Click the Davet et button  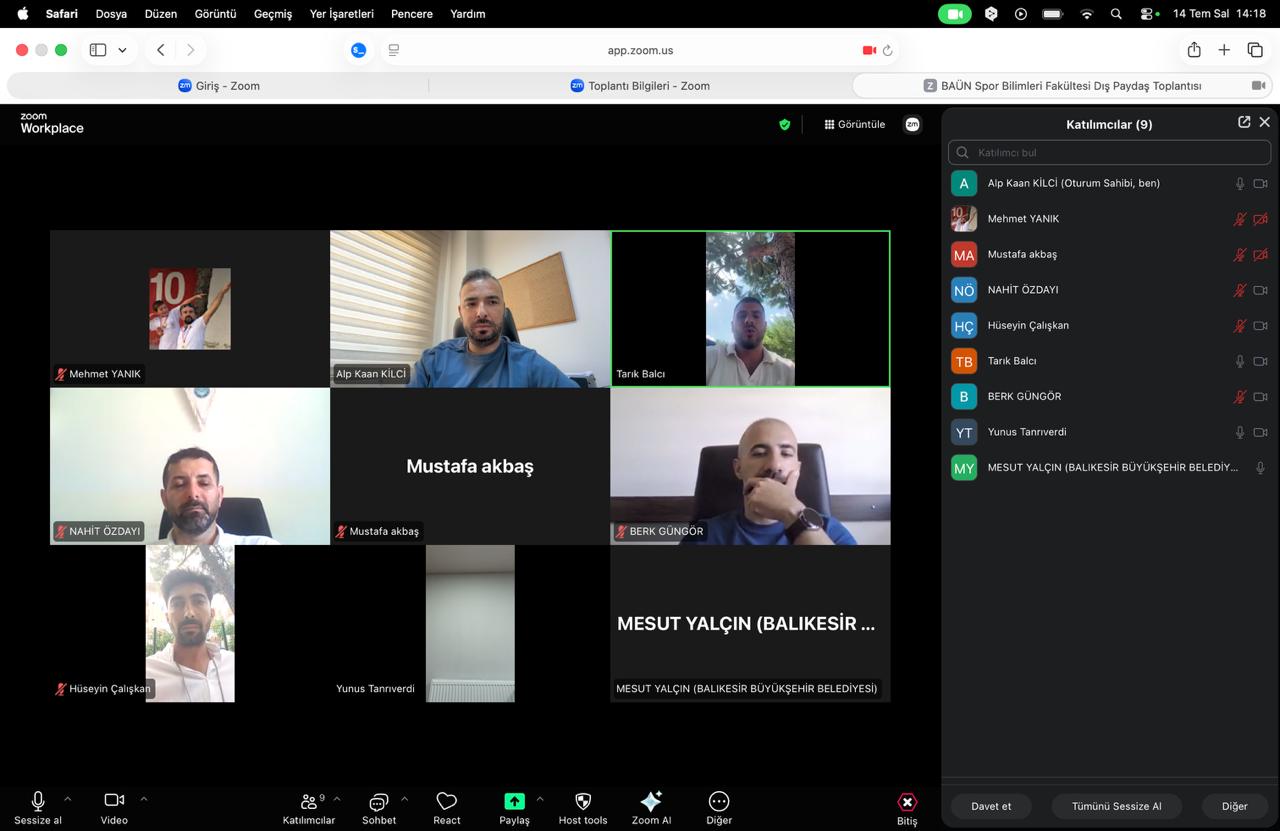click(991, 806)
